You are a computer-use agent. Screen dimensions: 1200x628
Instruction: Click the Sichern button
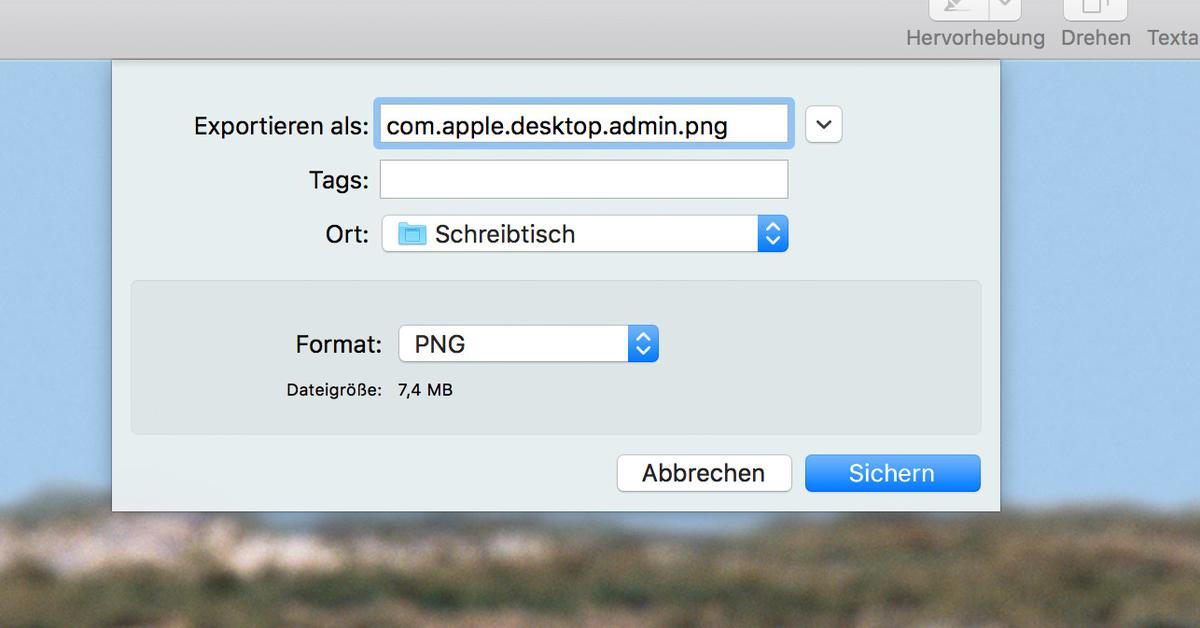892,473
